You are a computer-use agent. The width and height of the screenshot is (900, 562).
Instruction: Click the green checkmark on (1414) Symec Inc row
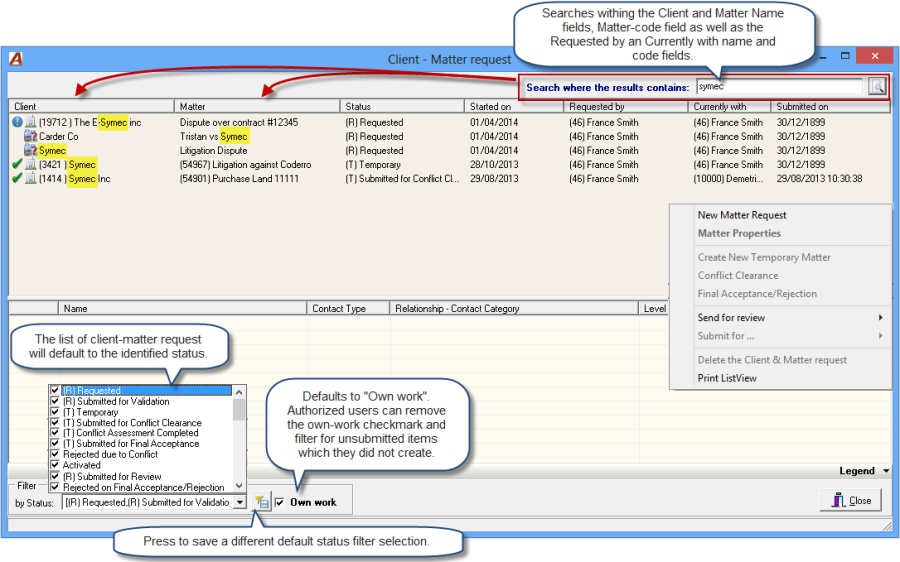[x=17, y=179]
